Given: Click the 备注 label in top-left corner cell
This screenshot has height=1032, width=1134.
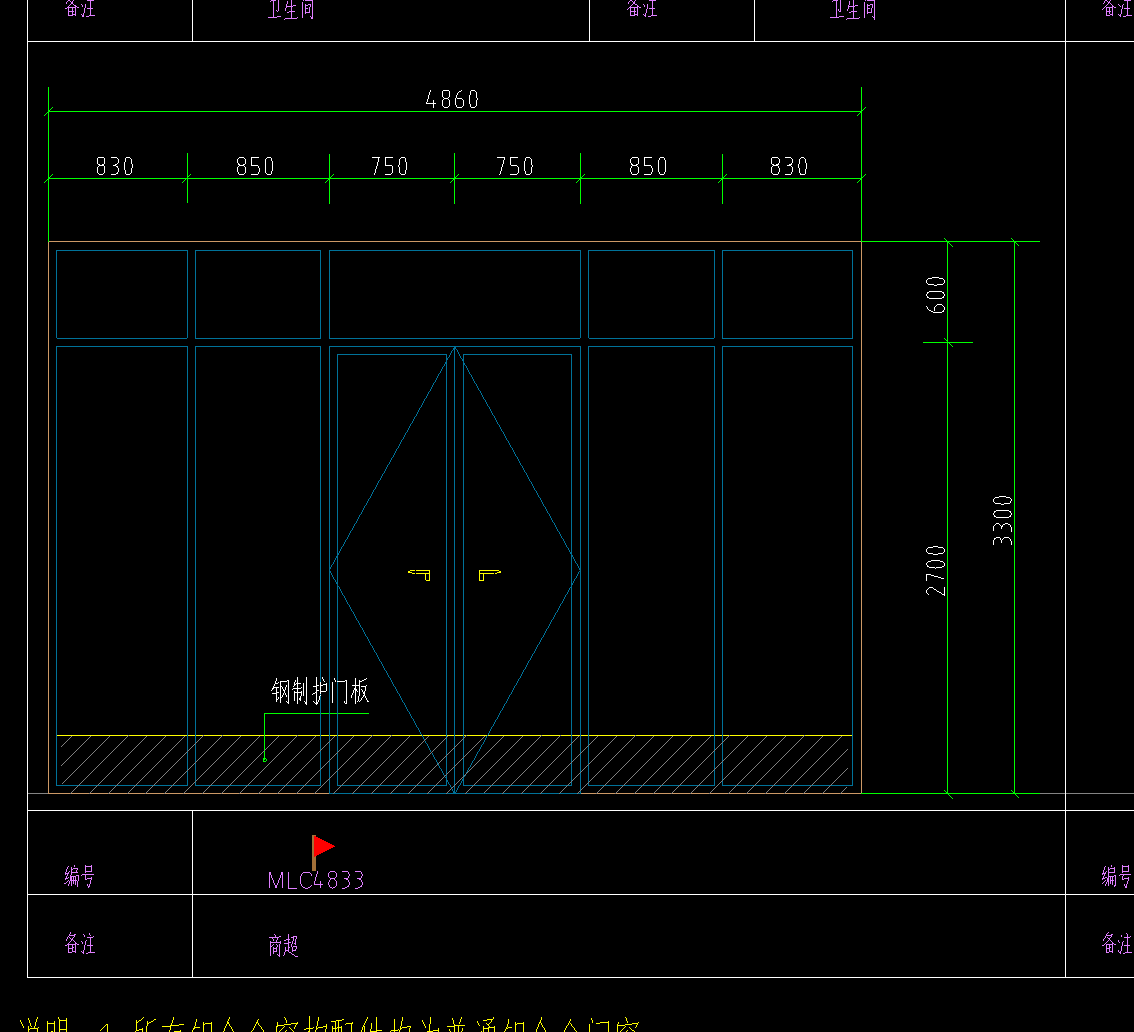Looking at the screenshot, I should click(80, 8).
